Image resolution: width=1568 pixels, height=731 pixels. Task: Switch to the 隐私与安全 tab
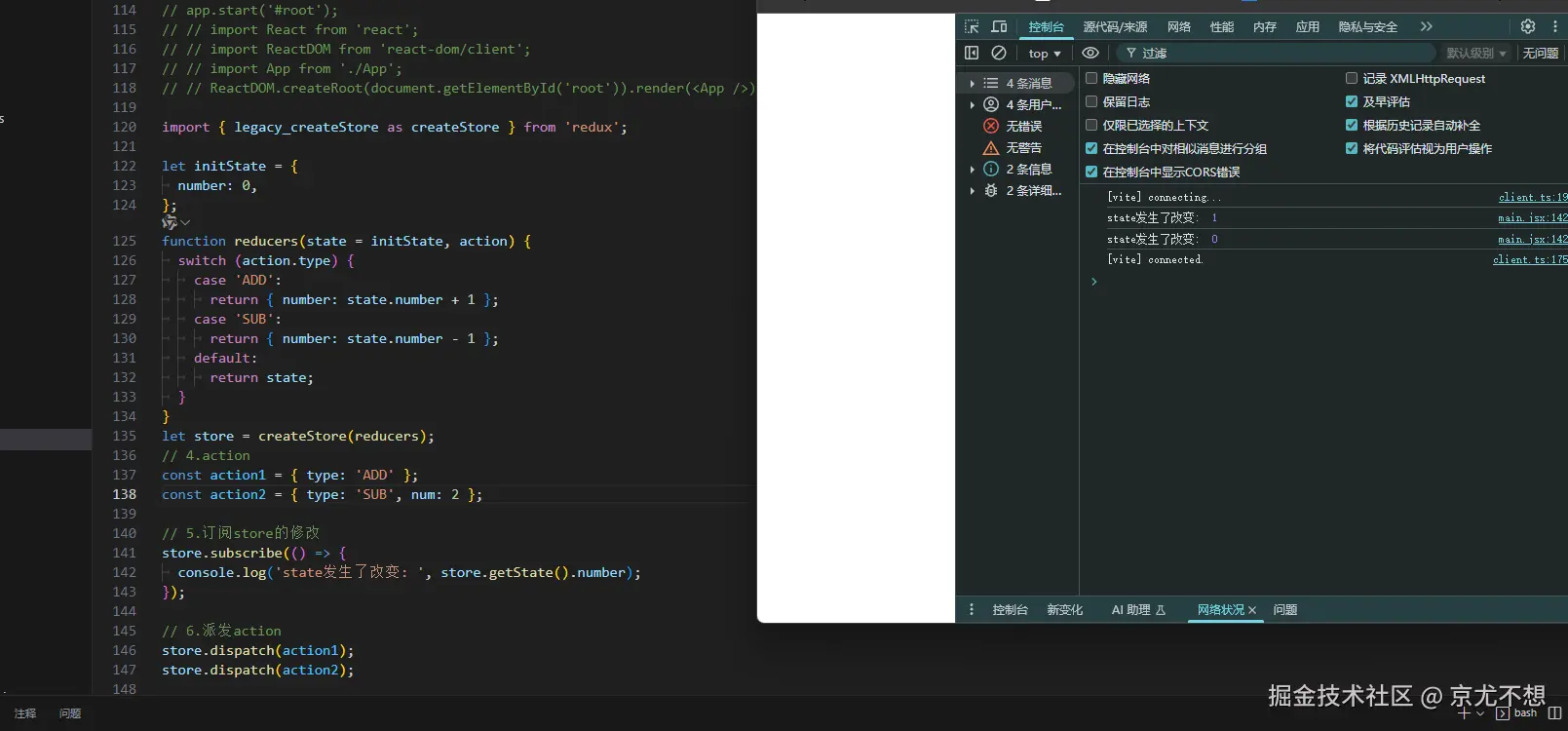tap(1368, 27)
